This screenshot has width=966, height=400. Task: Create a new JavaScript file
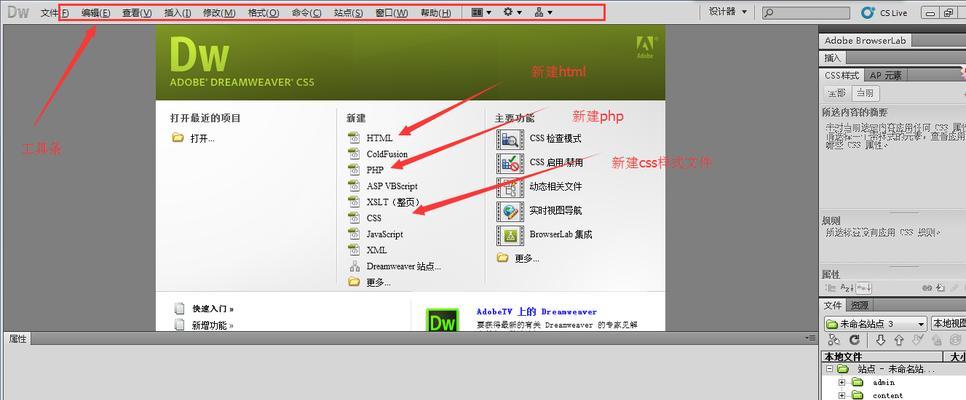(376, 234)
